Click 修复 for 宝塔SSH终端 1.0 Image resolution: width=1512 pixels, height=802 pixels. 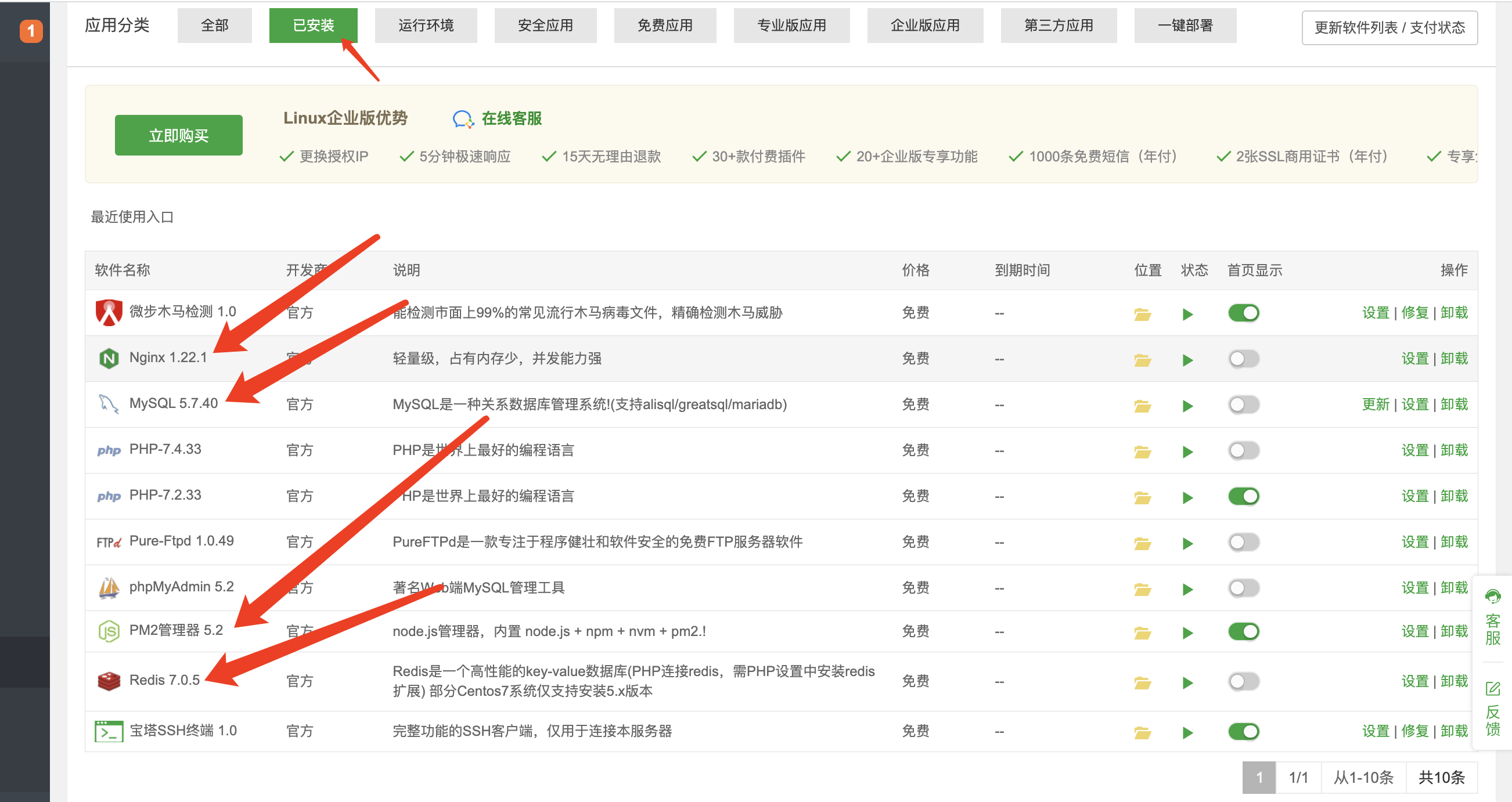pos(1414,731)
